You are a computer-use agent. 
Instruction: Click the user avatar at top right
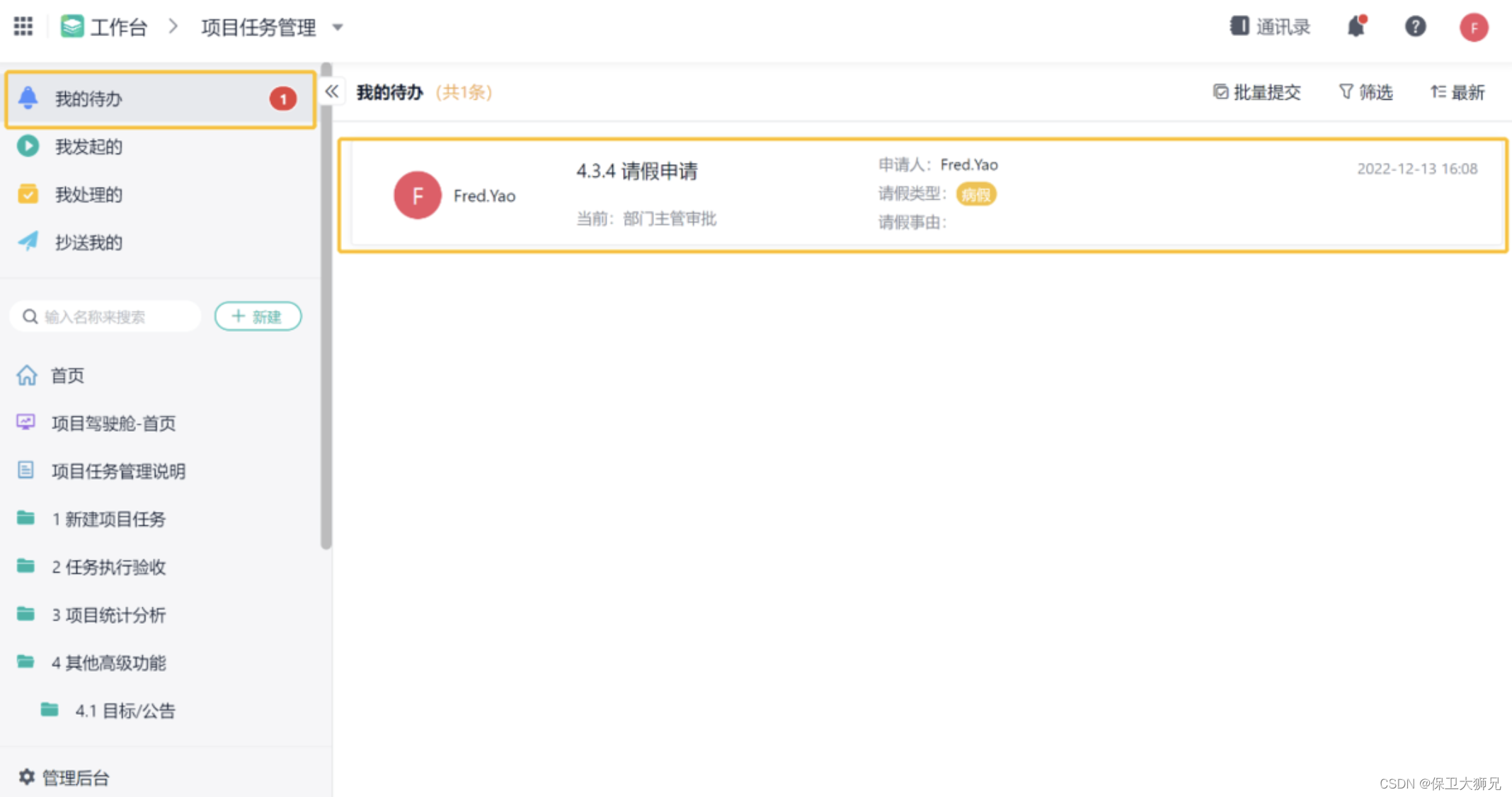[1474, 28]
